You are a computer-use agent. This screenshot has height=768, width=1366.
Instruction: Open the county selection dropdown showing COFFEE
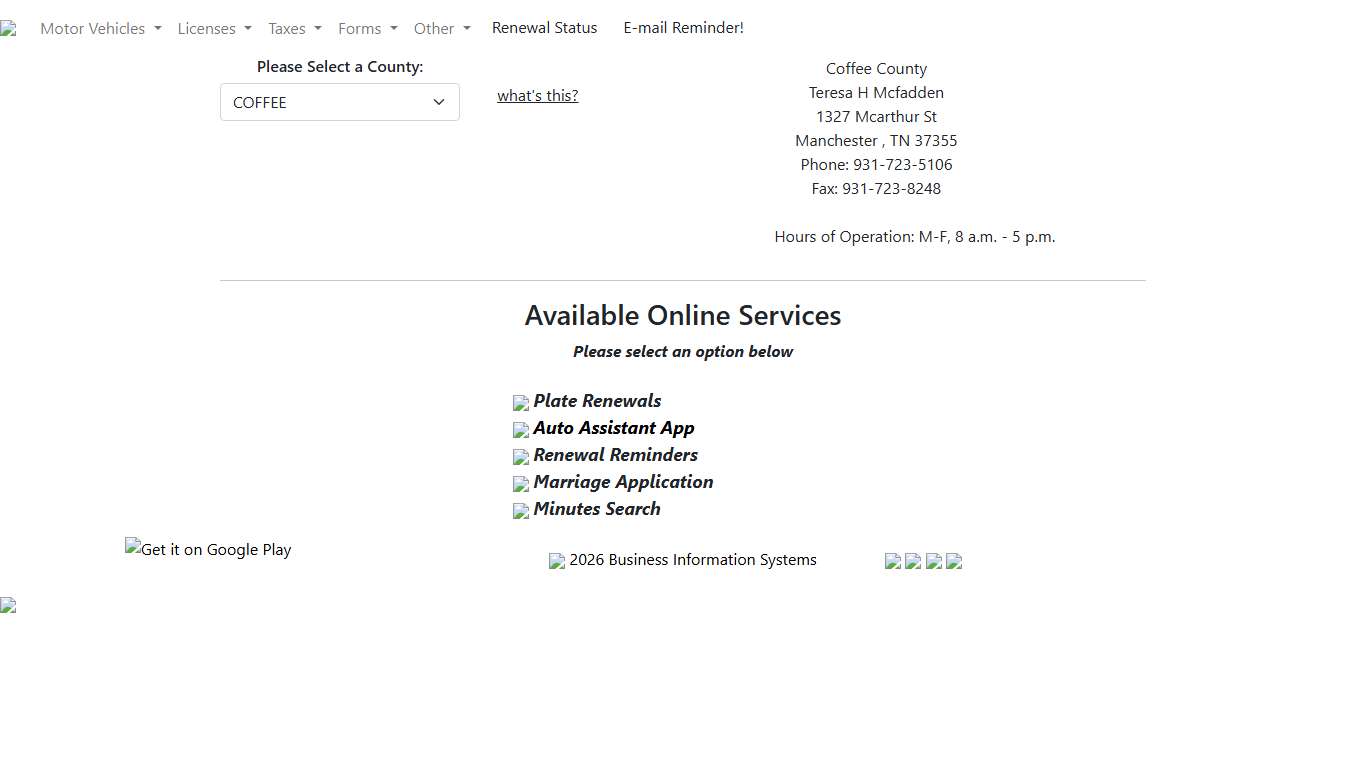[340, 102]
